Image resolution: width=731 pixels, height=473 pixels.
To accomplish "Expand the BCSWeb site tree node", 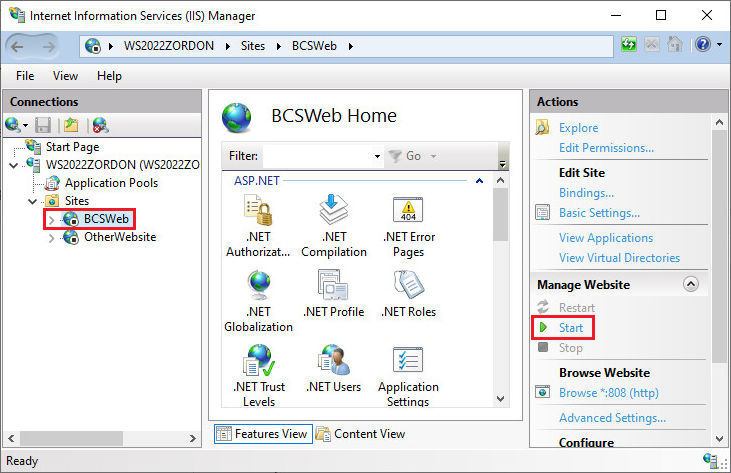I will pos(52,219).
